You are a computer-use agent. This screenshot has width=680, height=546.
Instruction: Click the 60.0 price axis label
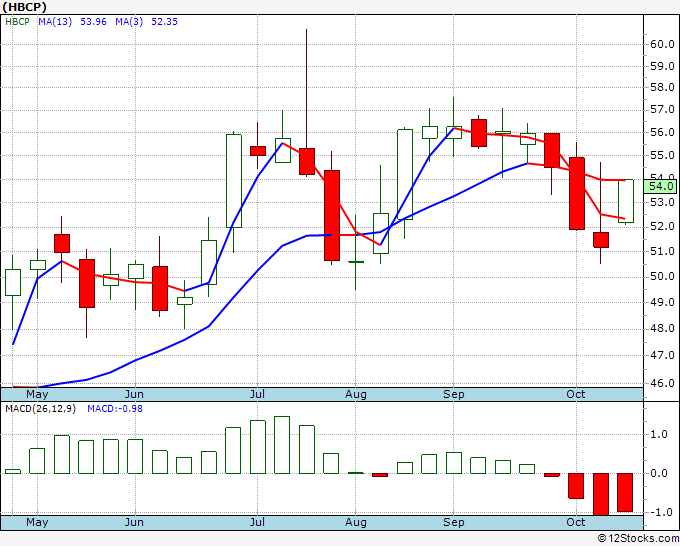(662, 44)
